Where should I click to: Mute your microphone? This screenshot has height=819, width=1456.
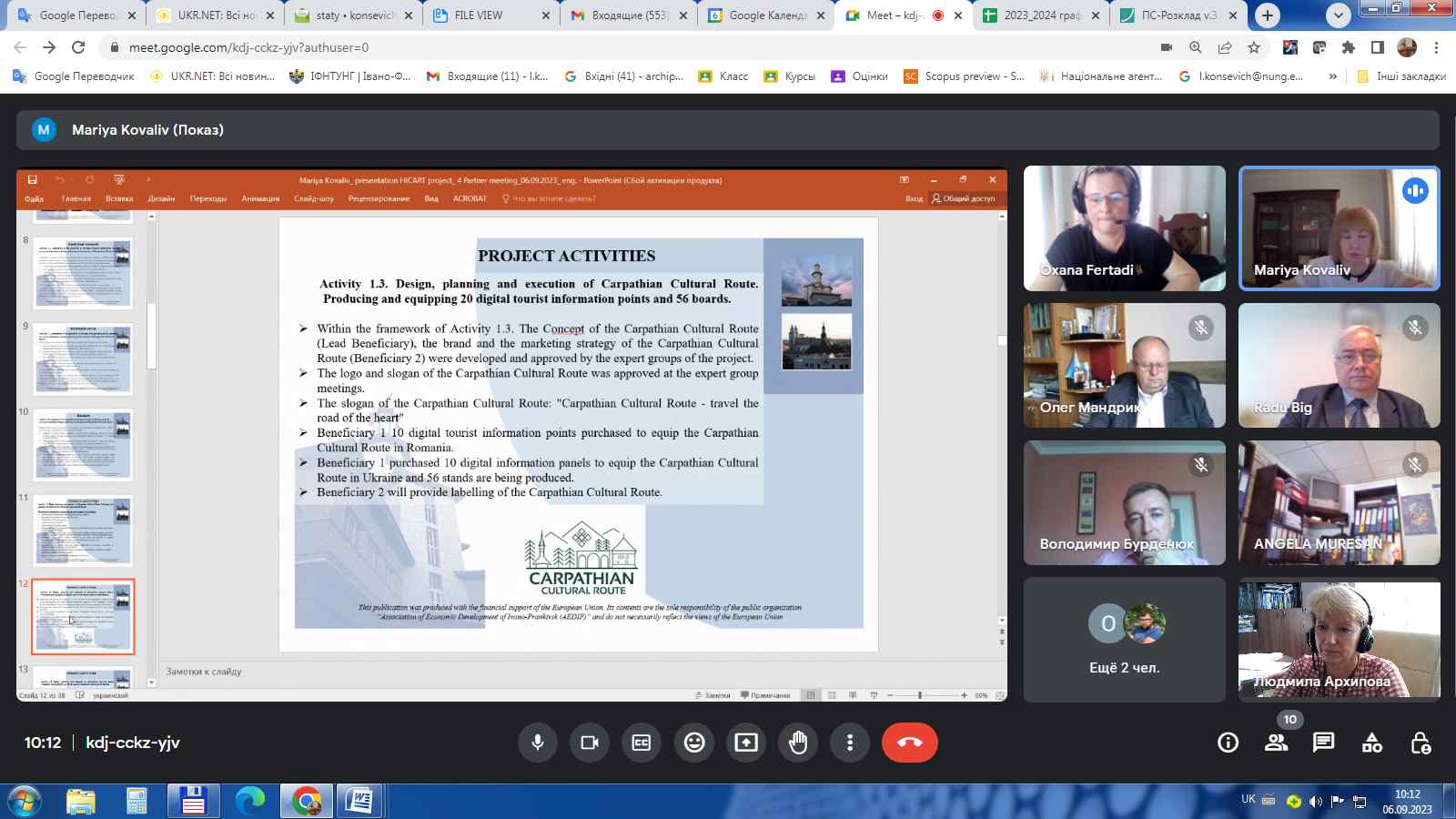click(x=538, y=743)
